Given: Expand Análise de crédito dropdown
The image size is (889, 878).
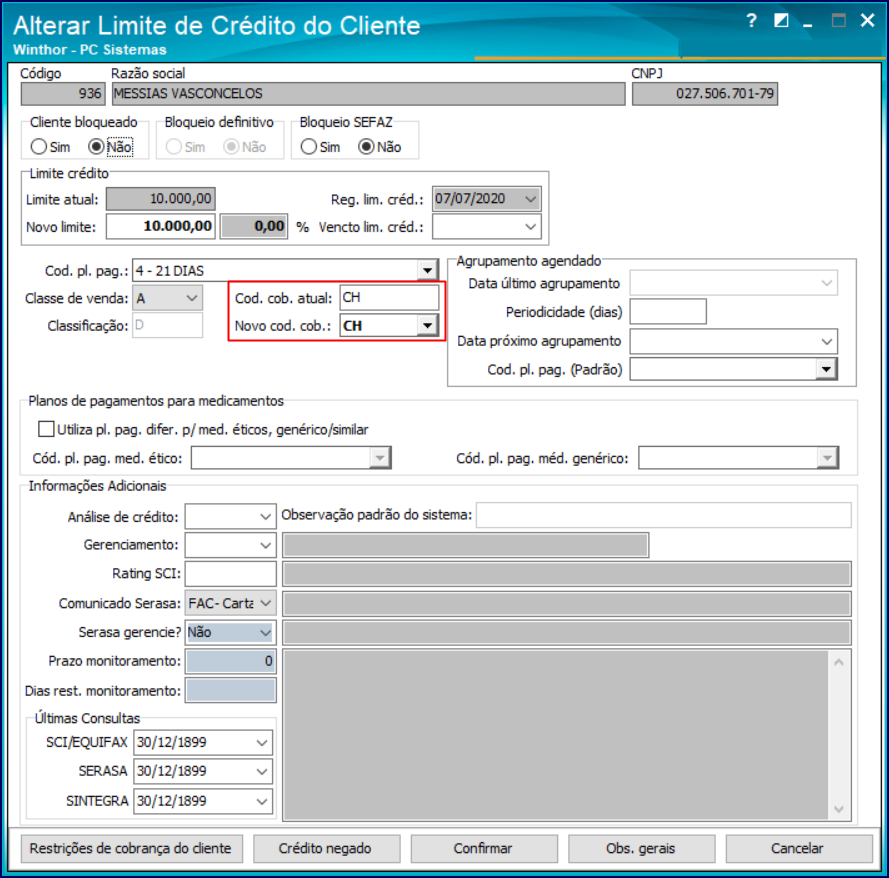Looking at the screenshot, I should [265, 516].
